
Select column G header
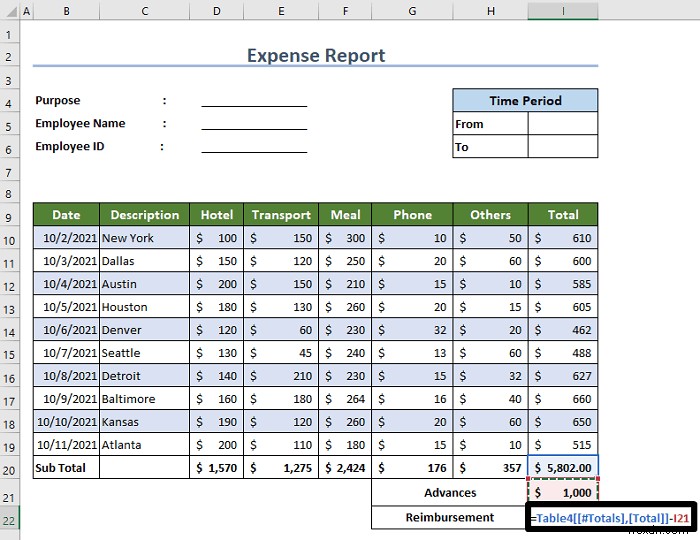[x=412, y=11]
